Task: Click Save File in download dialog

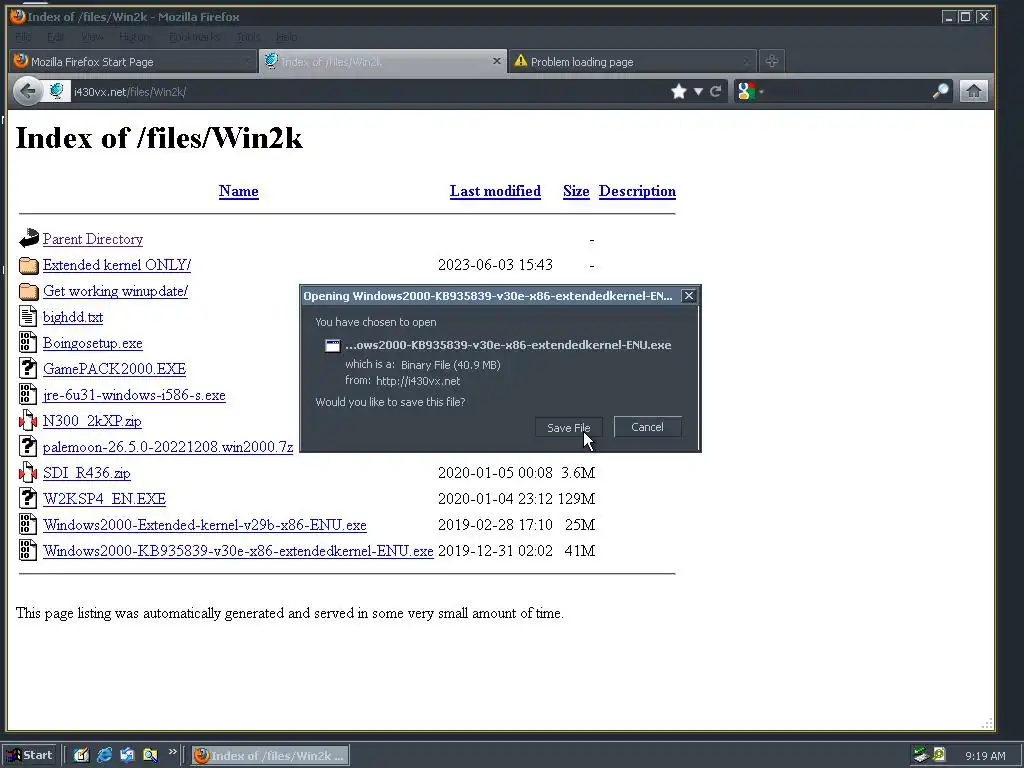Action: pos(568,427)
